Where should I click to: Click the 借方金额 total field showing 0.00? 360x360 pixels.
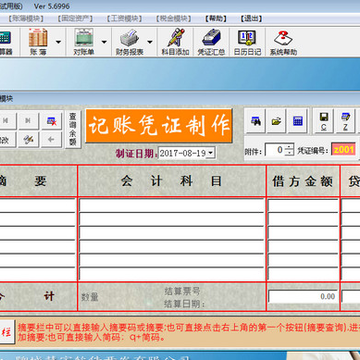coord(303,296)
